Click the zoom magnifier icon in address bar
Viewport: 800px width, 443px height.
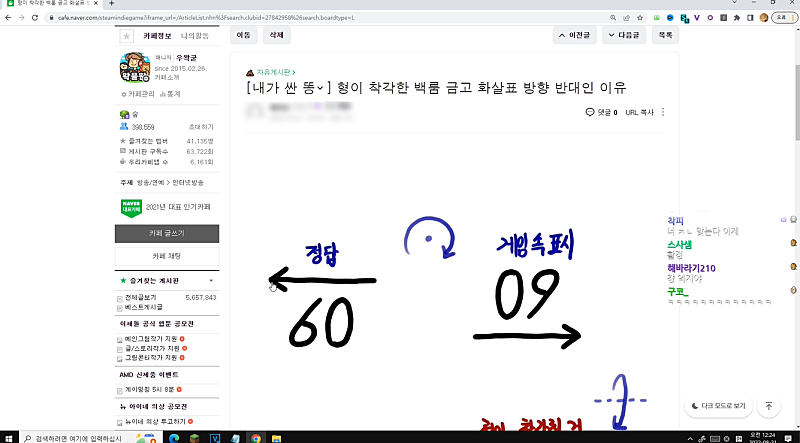[x=613, y=17]
